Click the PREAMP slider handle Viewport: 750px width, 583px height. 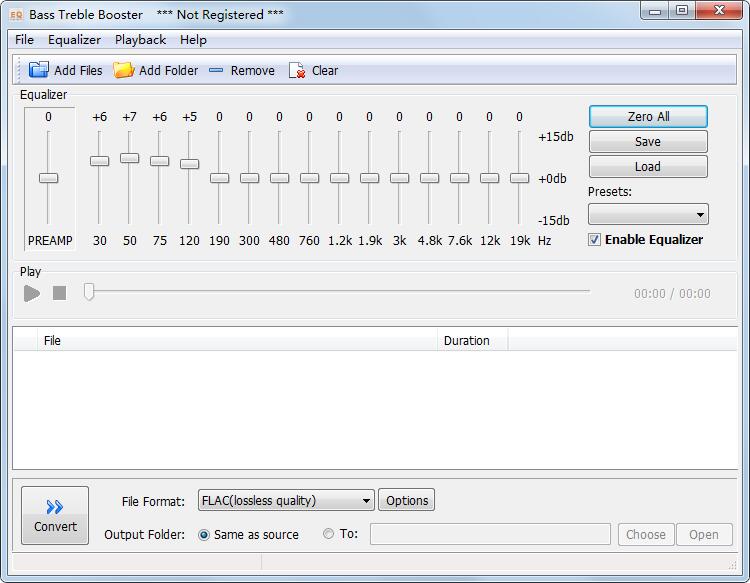click(48, 178)
